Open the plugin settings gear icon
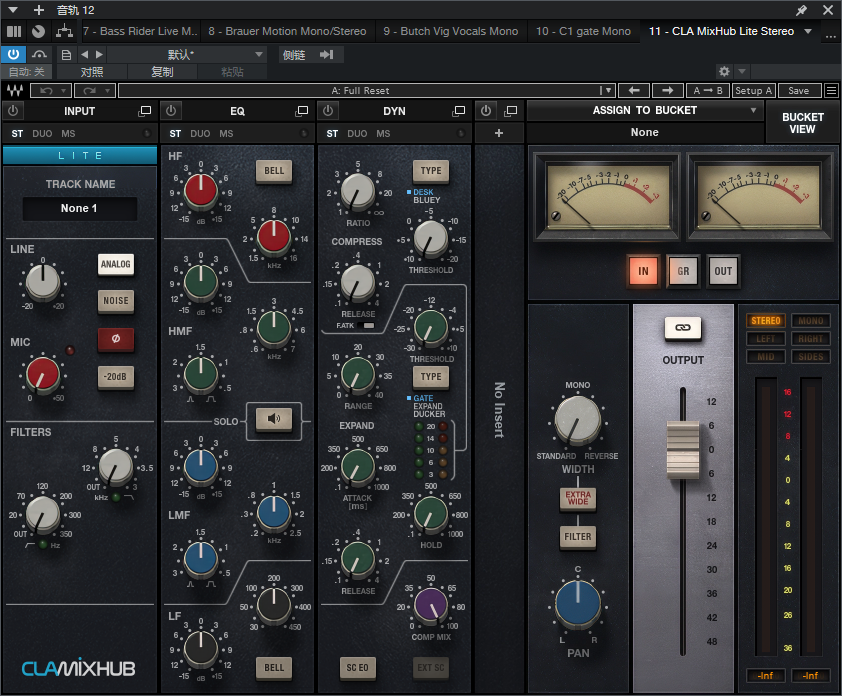 (x=724, y=71)
